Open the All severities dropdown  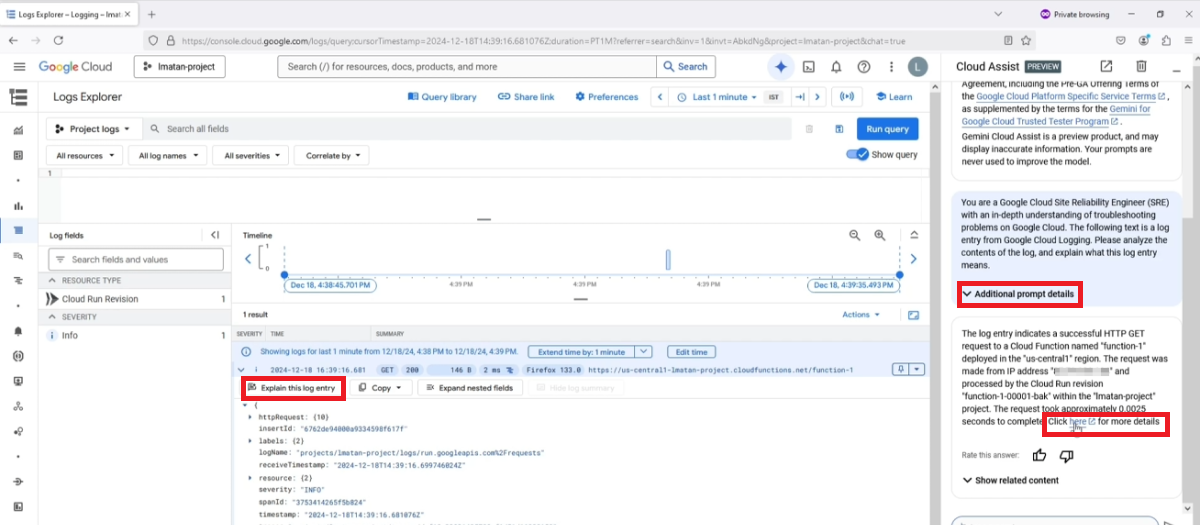[251, 156]
